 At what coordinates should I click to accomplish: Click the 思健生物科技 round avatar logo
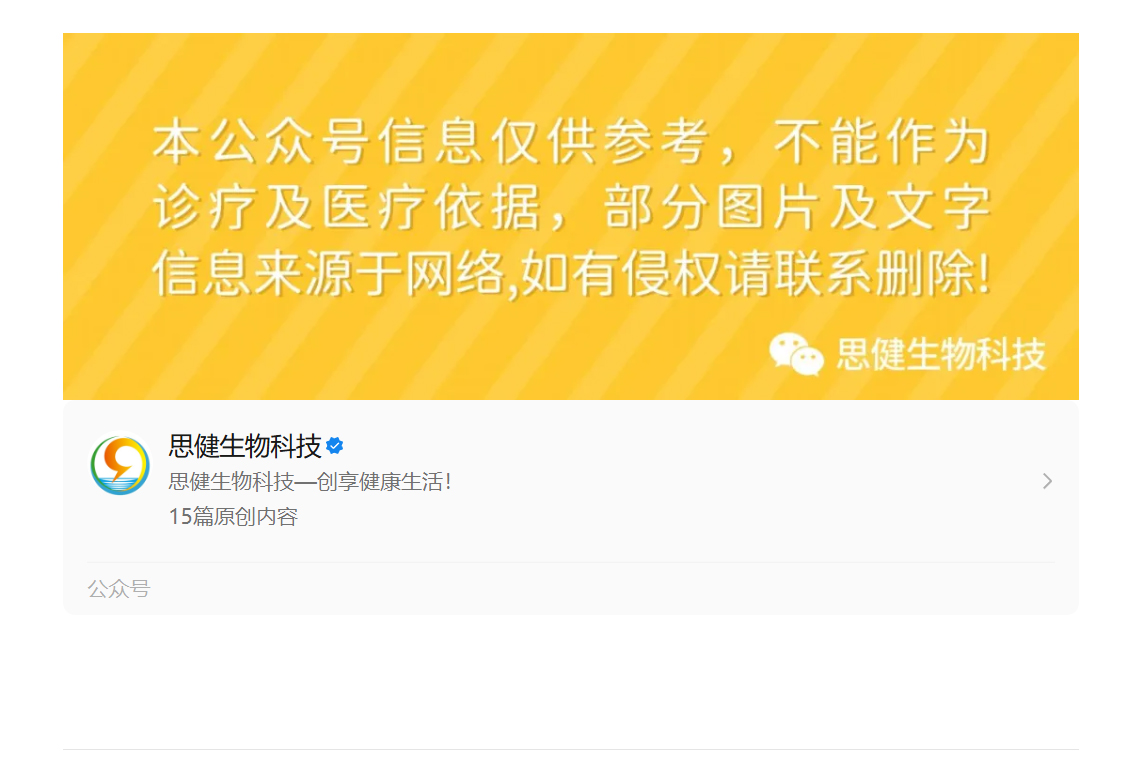pos(120,465)
